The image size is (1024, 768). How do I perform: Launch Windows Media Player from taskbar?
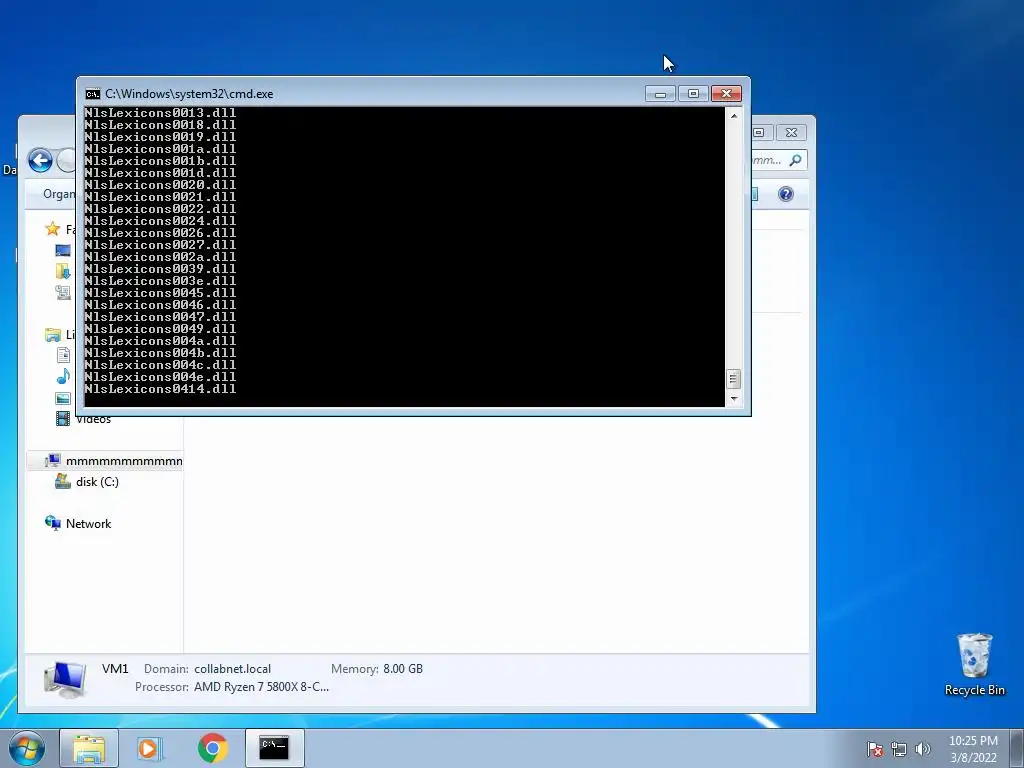pos(150,748)
